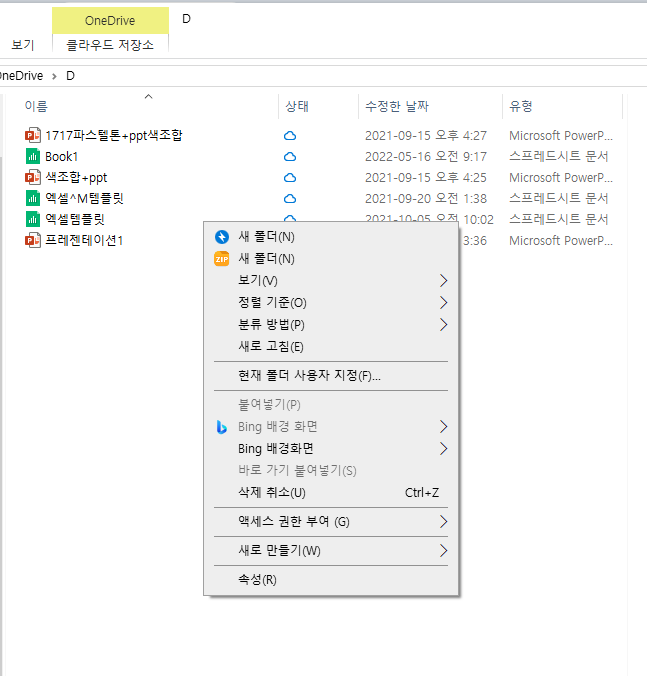Expand arrow next to 정렬 기준(O)

pyautogui.click(x=444, y=303)
